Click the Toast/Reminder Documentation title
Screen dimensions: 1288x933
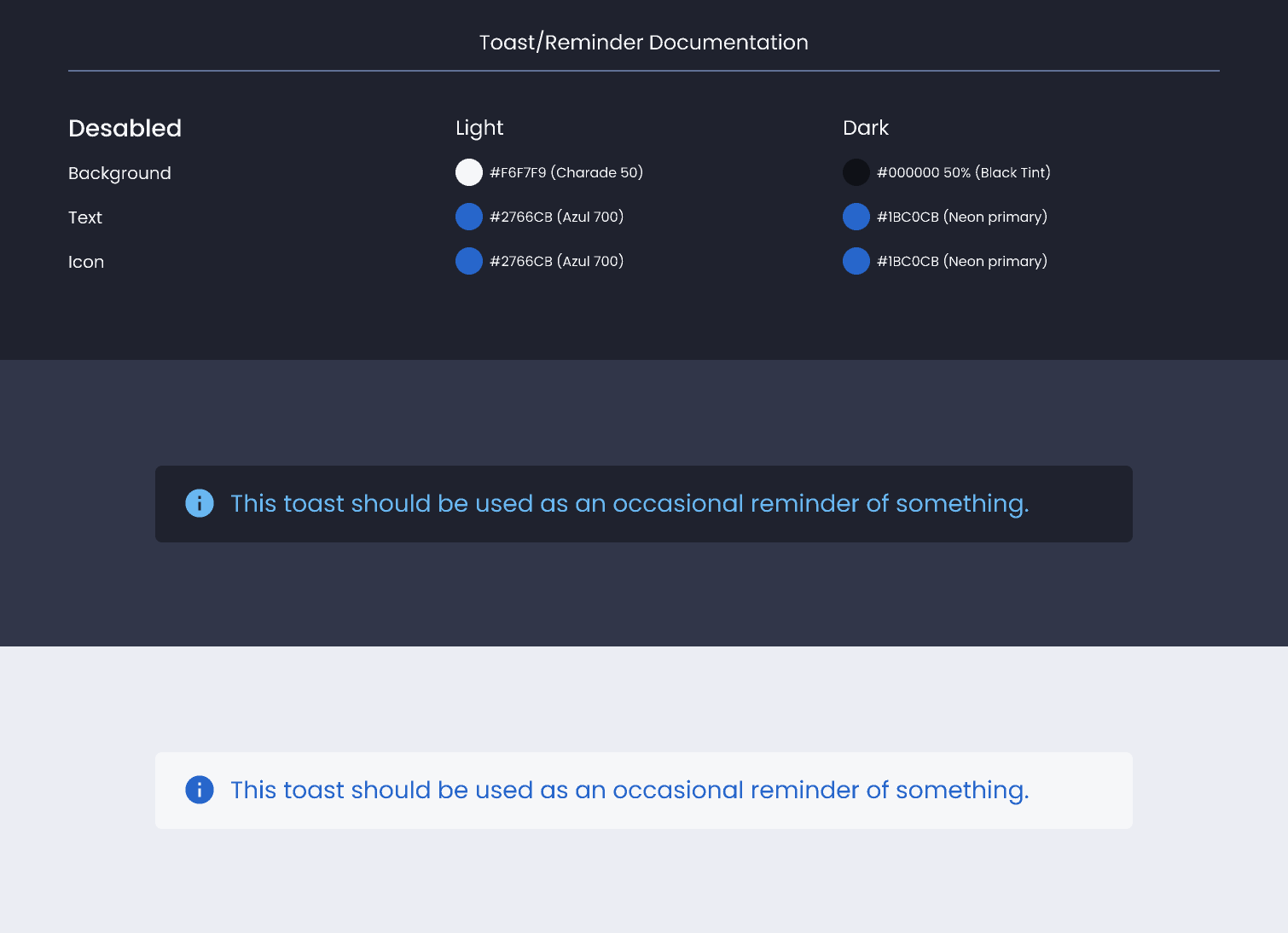tap(643, 43)
